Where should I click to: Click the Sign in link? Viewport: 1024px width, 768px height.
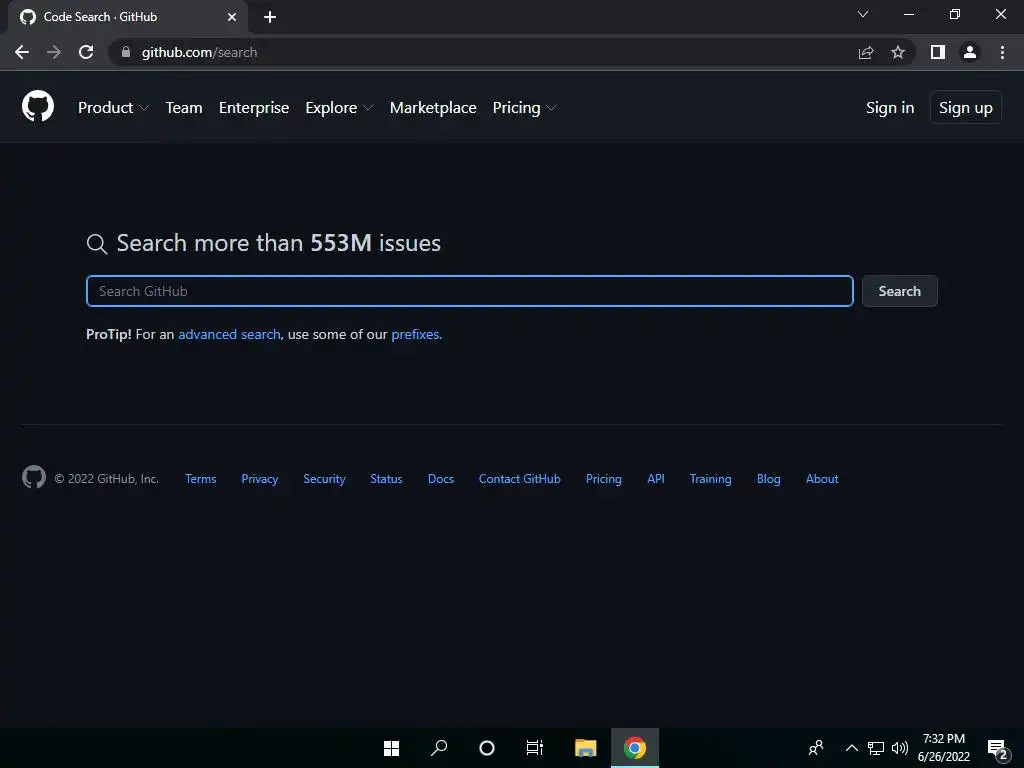click(889, 108)
